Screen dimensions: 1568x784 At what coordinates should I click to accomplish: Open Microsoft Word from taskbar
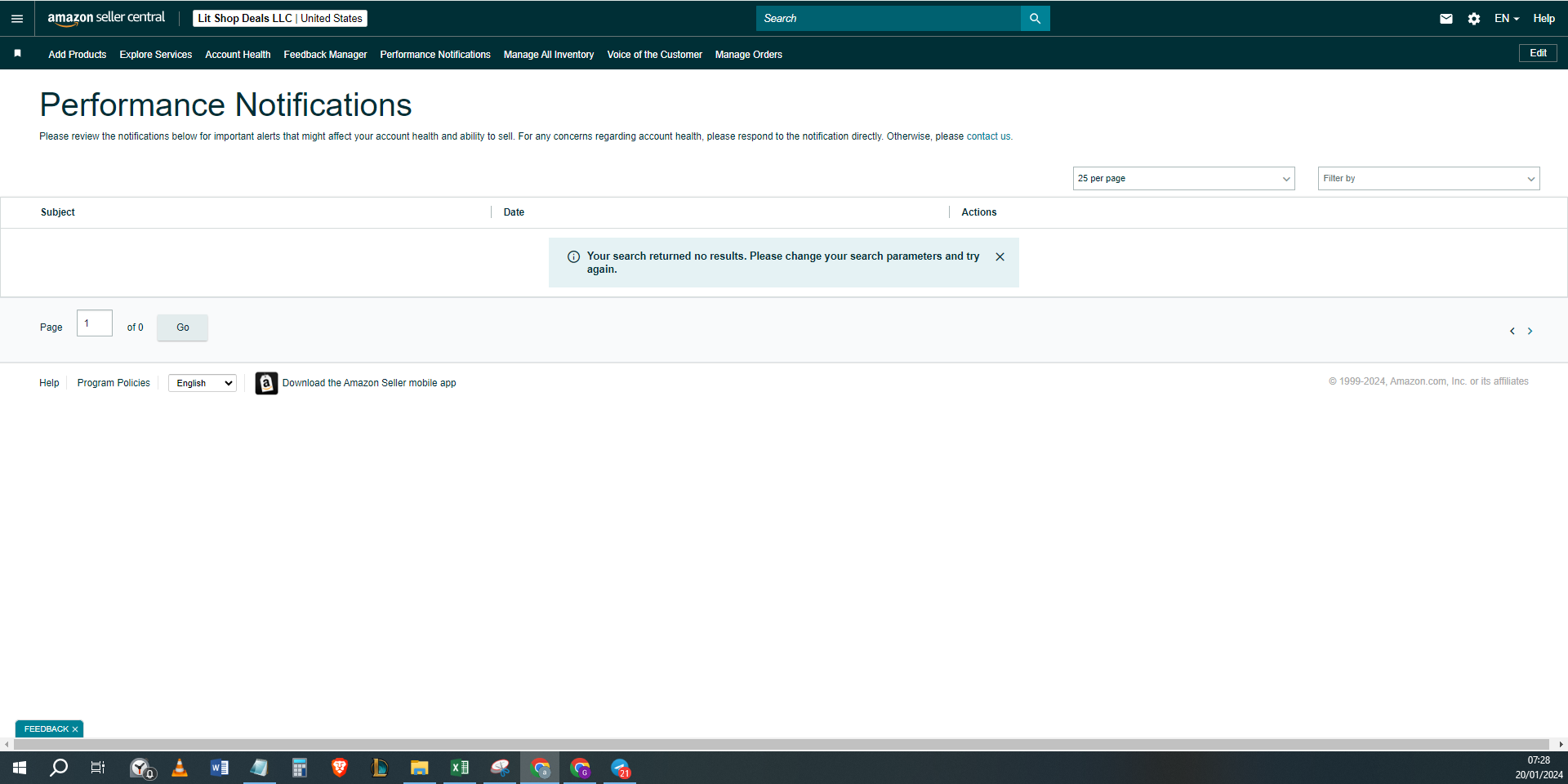click(220, 768)
